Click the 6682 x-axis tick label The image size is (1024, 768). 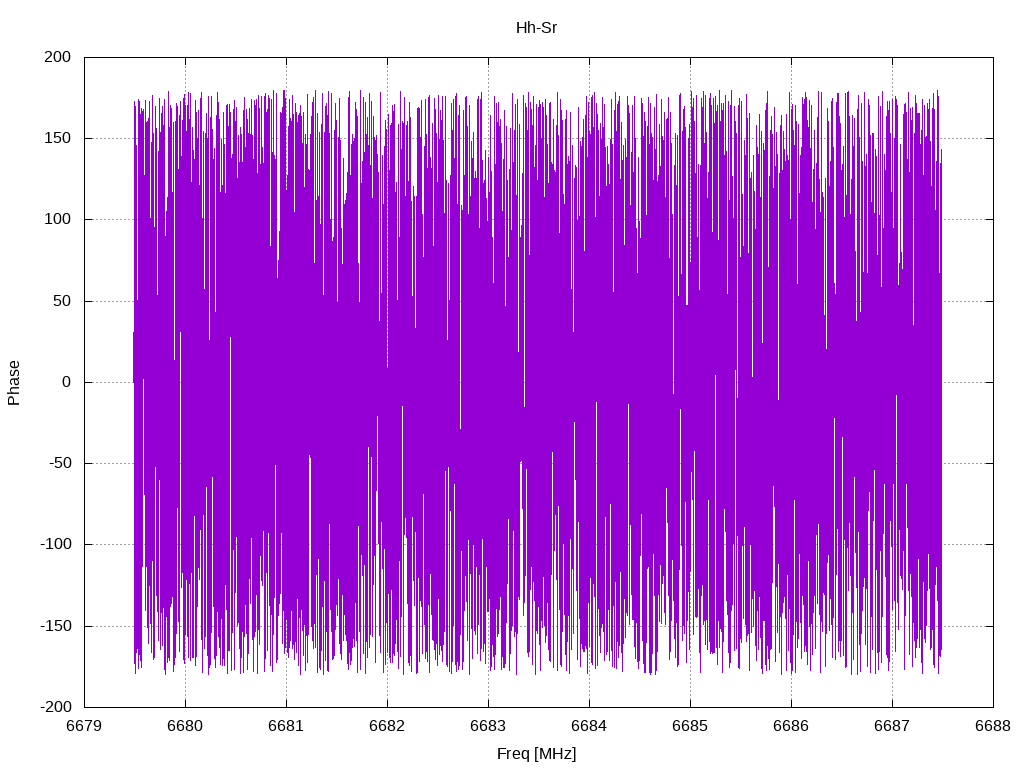[387, 726]
